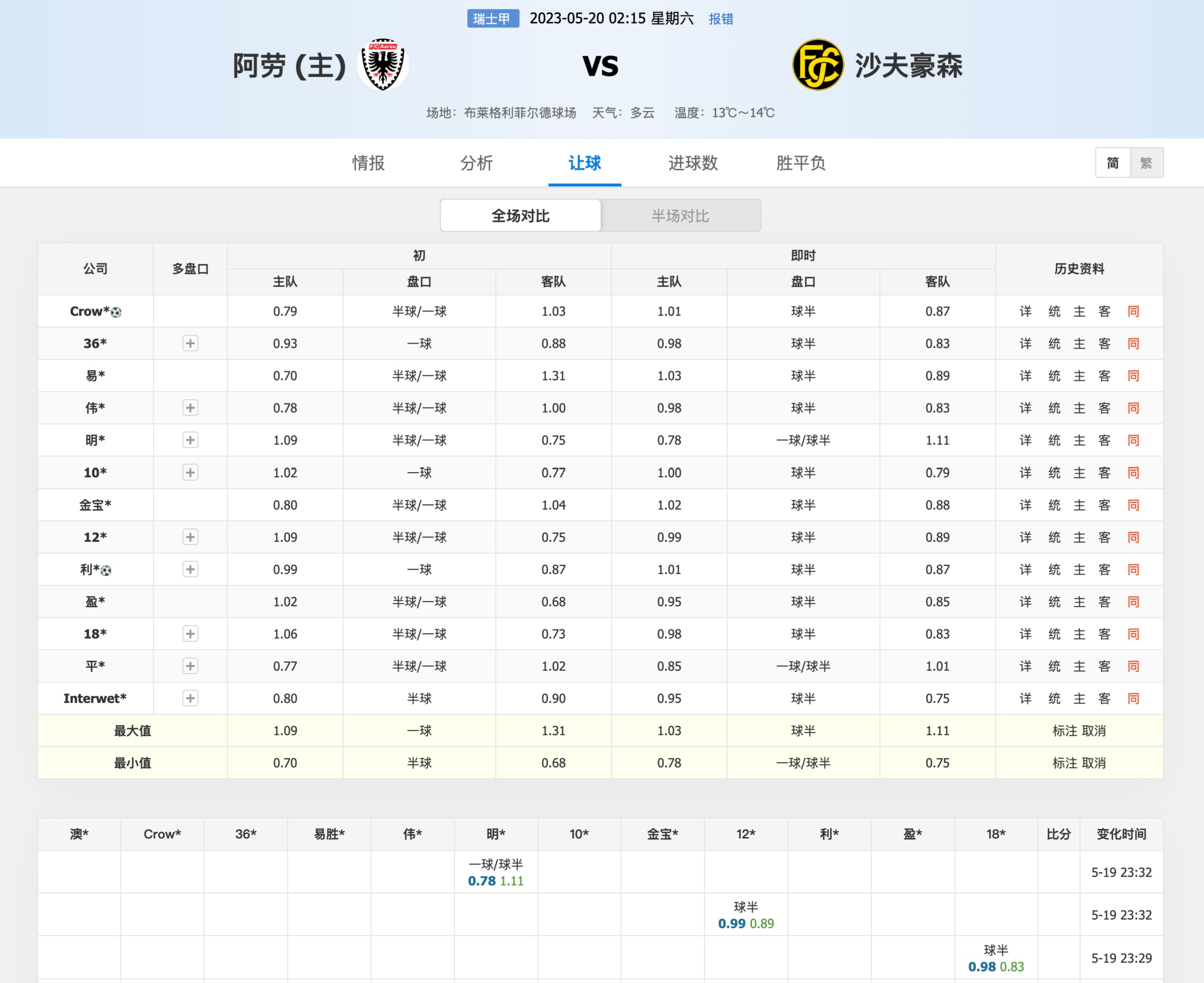Click soccer ball icon next to Crow*
Screen dimensions: 1204x983
(x=116, y=312)
